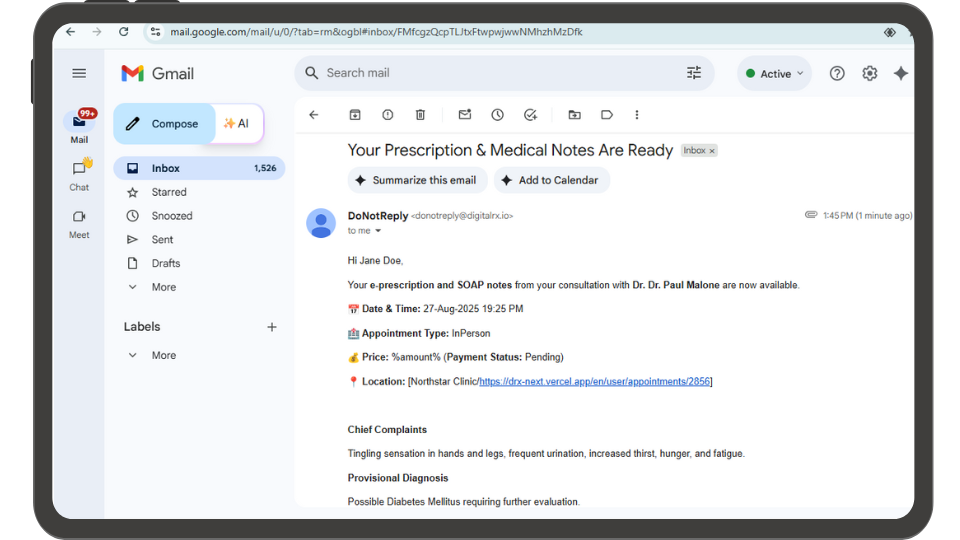Viewport: 960px width, 540px height.
Task: Open Gmail settings gear
Action: [870, 73]
